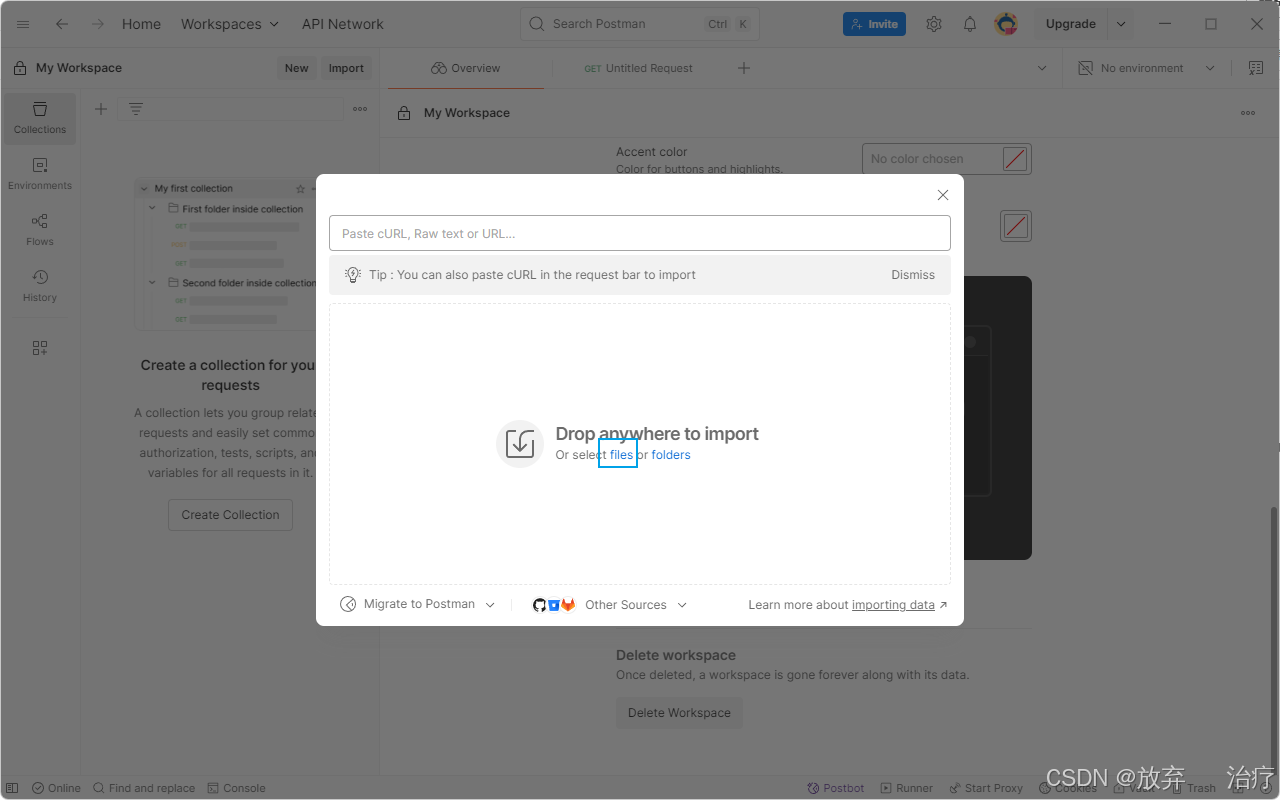The width and height of the screenshot is (1280, 800).
Task: Open Collections in the sidebar
Action: 40,118
